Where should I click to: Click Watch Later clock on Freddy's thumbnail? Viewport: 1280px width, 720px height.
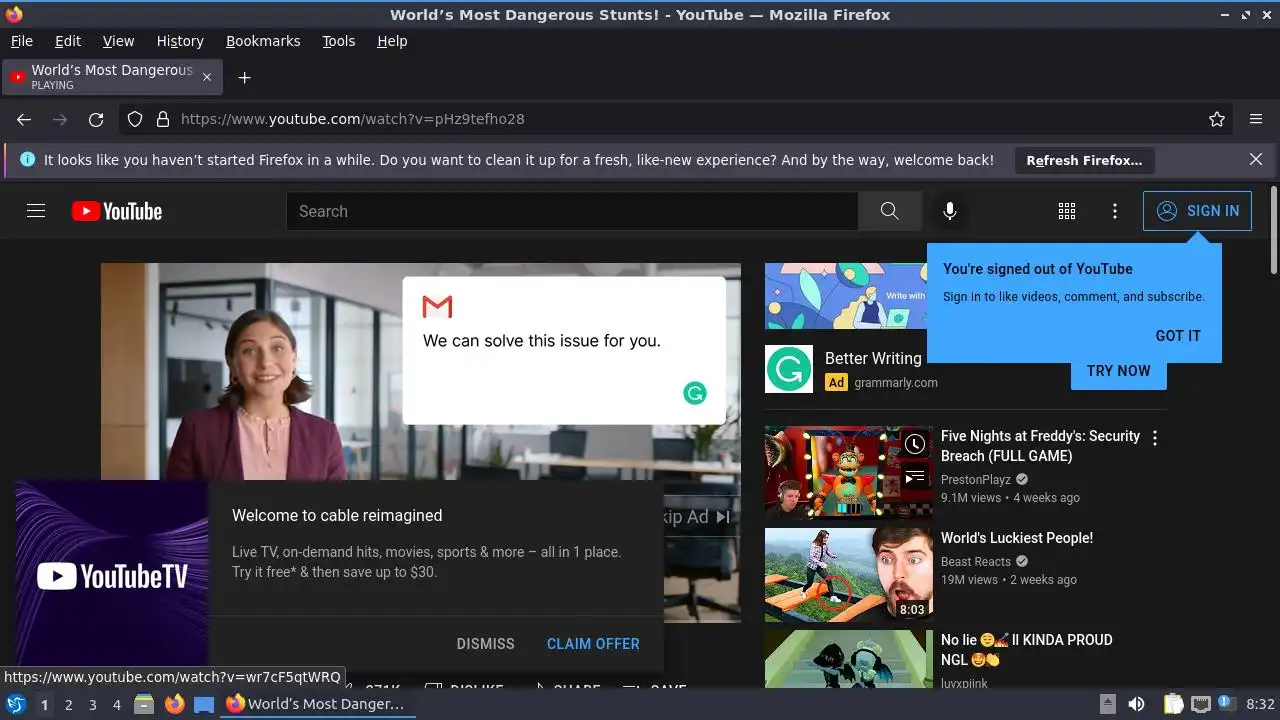point(915,445)
